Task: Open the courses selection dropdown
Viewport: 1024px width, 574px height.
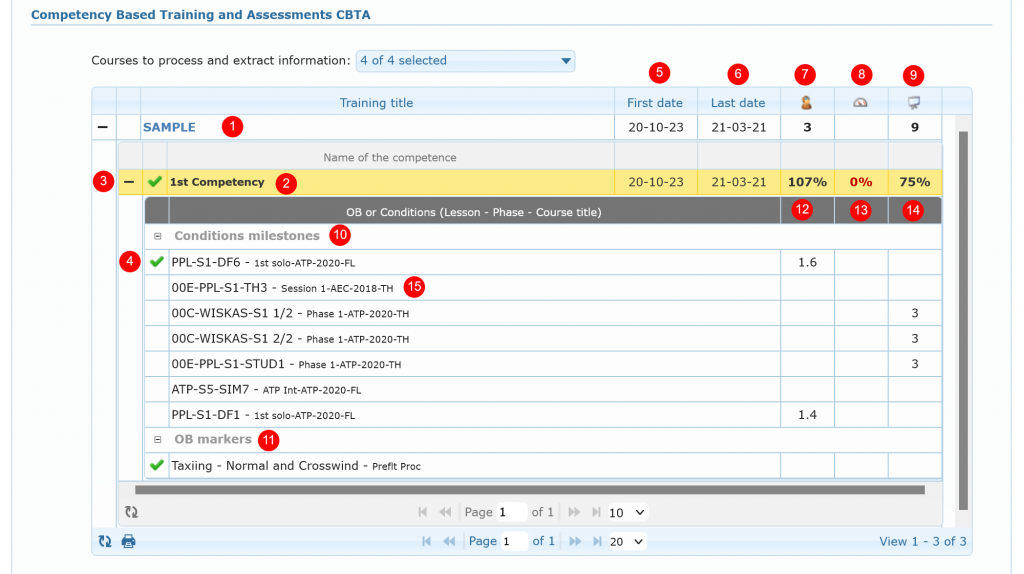Action: click(465, 61)
